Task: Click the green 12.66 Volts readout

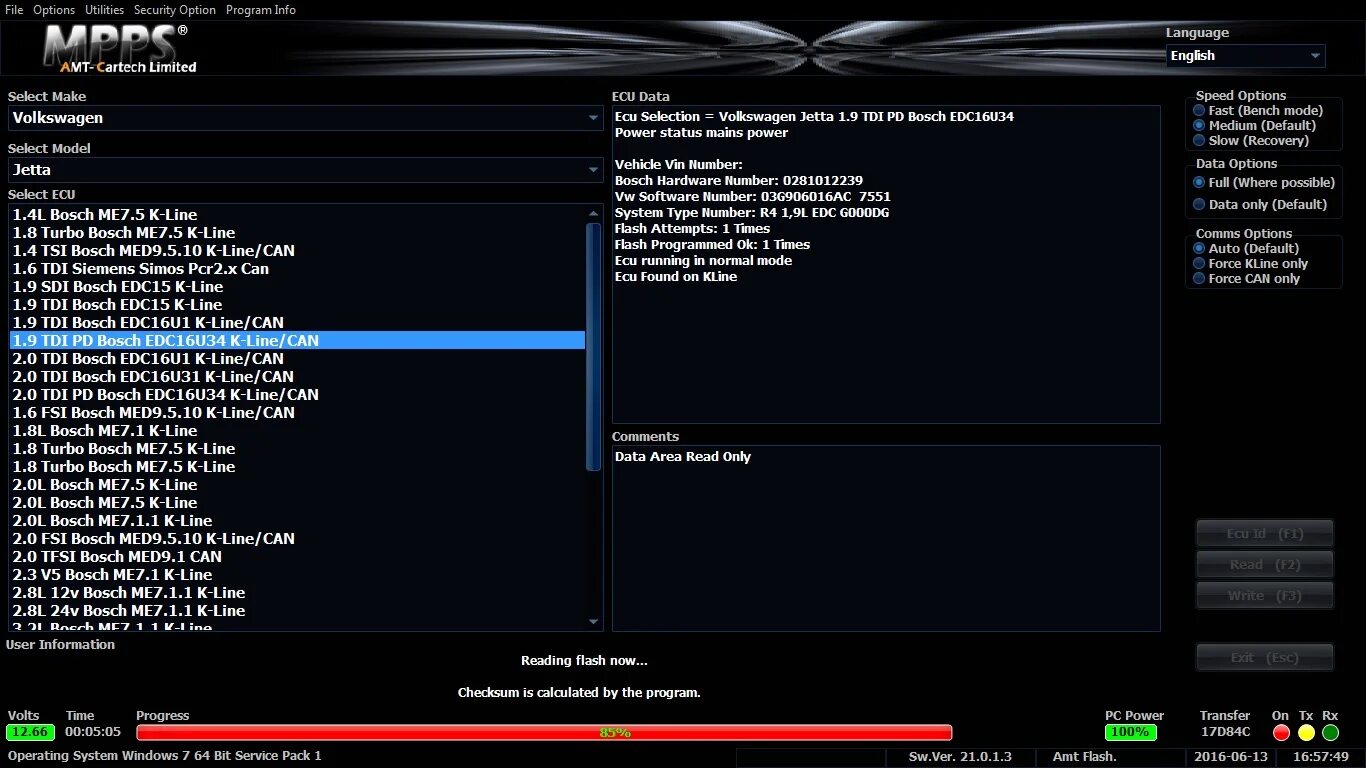Action: pyautogui.click(x=31, y=732)
